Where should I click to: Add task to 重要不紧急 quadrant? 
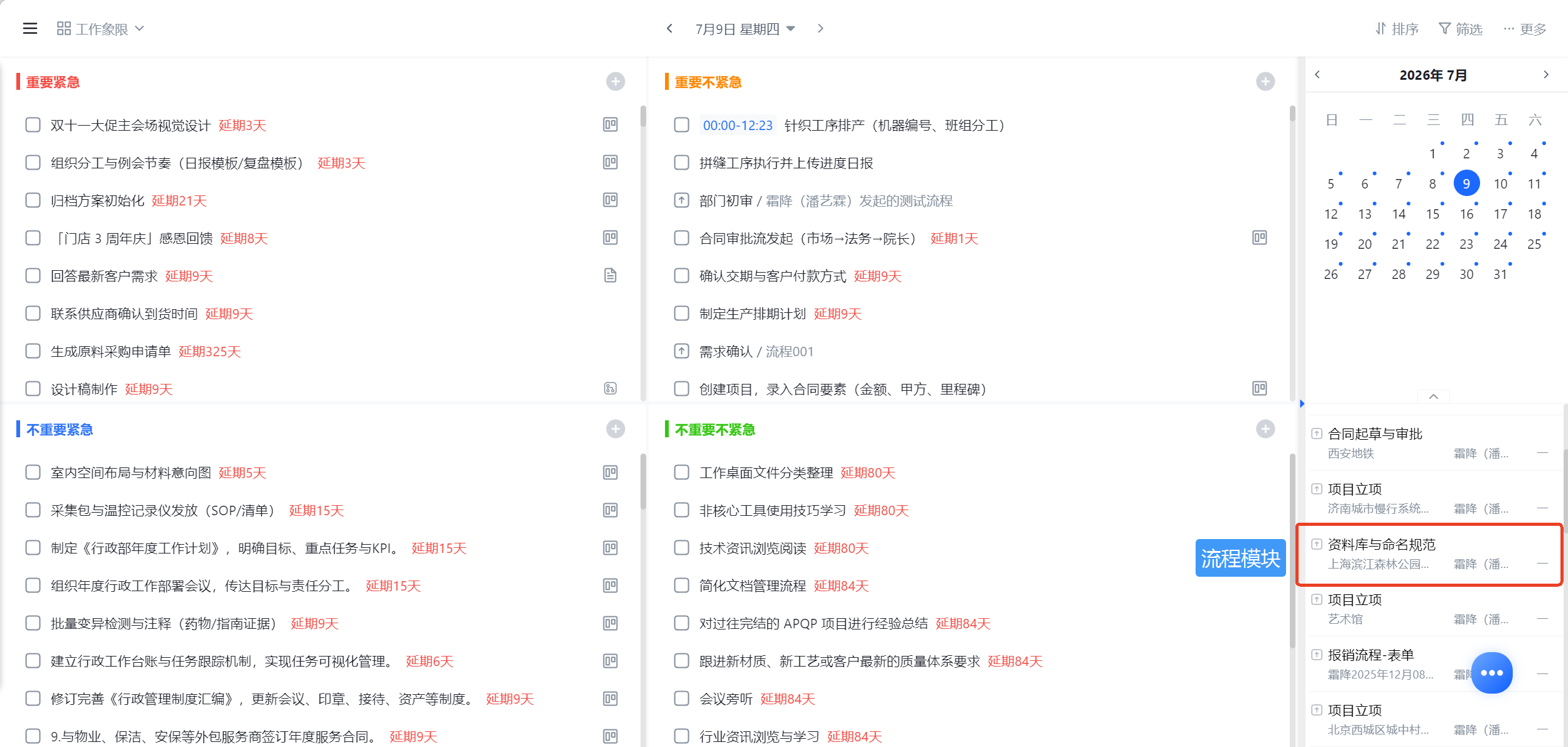1265,82
